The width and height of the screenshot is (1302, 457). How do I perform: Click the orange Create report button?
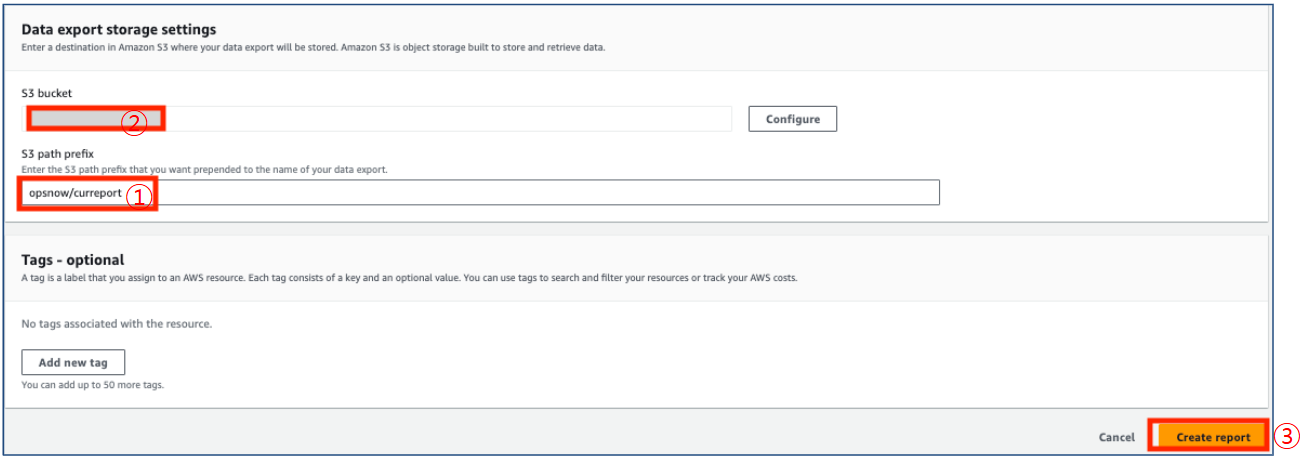coord(1212,437)
